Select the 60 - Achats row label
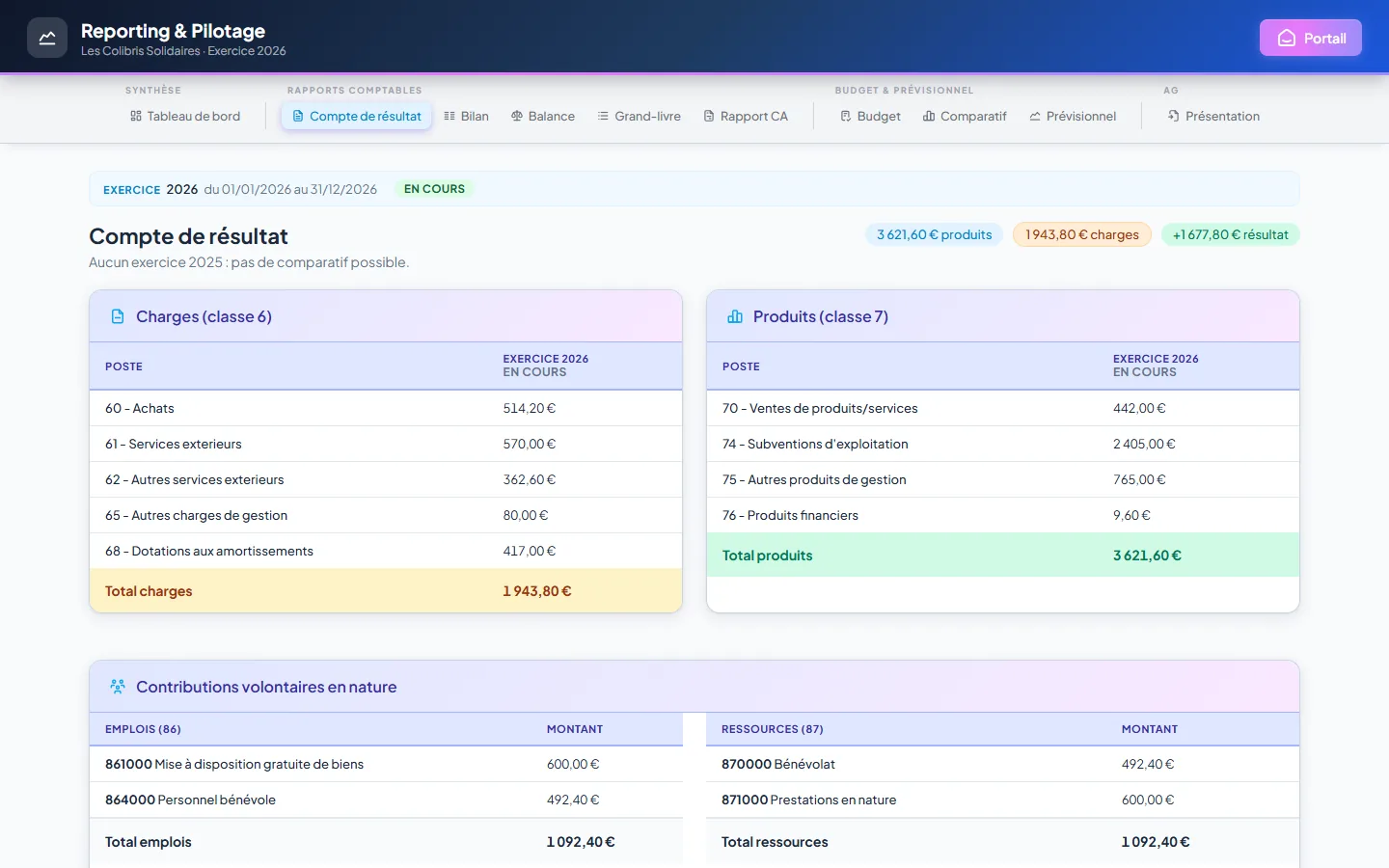The height and width of the screenshot is (868, 1389). 140,408
